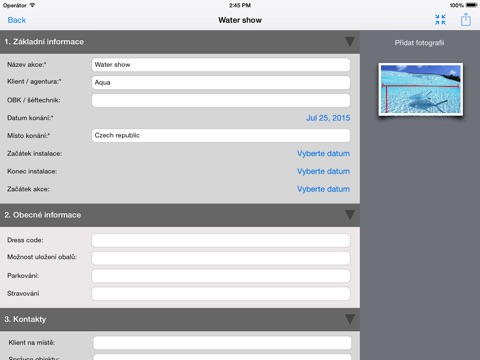
Task: Open the water pool photo thumbnail
Action: point(421,89)
